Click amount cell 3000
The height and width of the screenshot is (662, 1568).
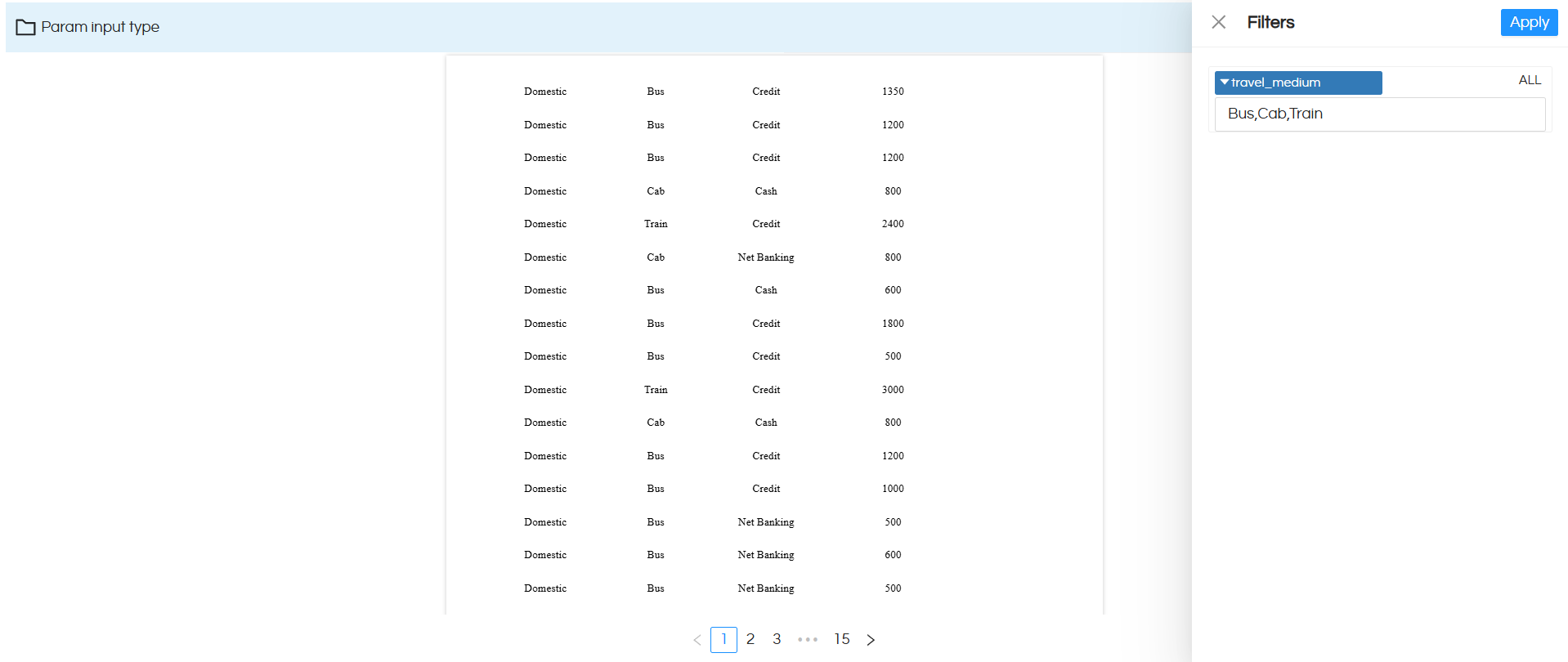click(893, 390)
